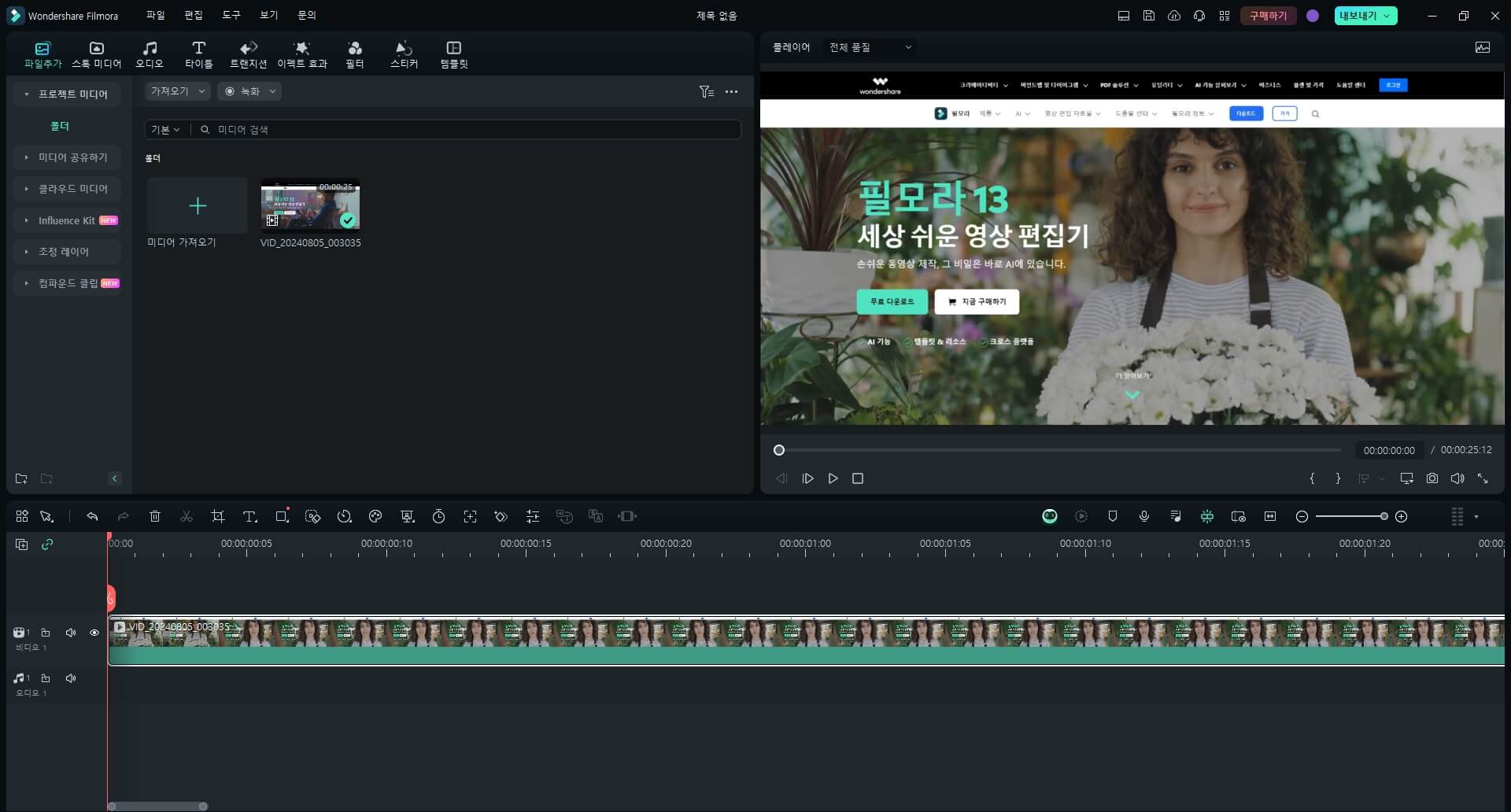Open the 편집 menu
The width and height of the screenshot is (1511, 812).
coord(194,15)
